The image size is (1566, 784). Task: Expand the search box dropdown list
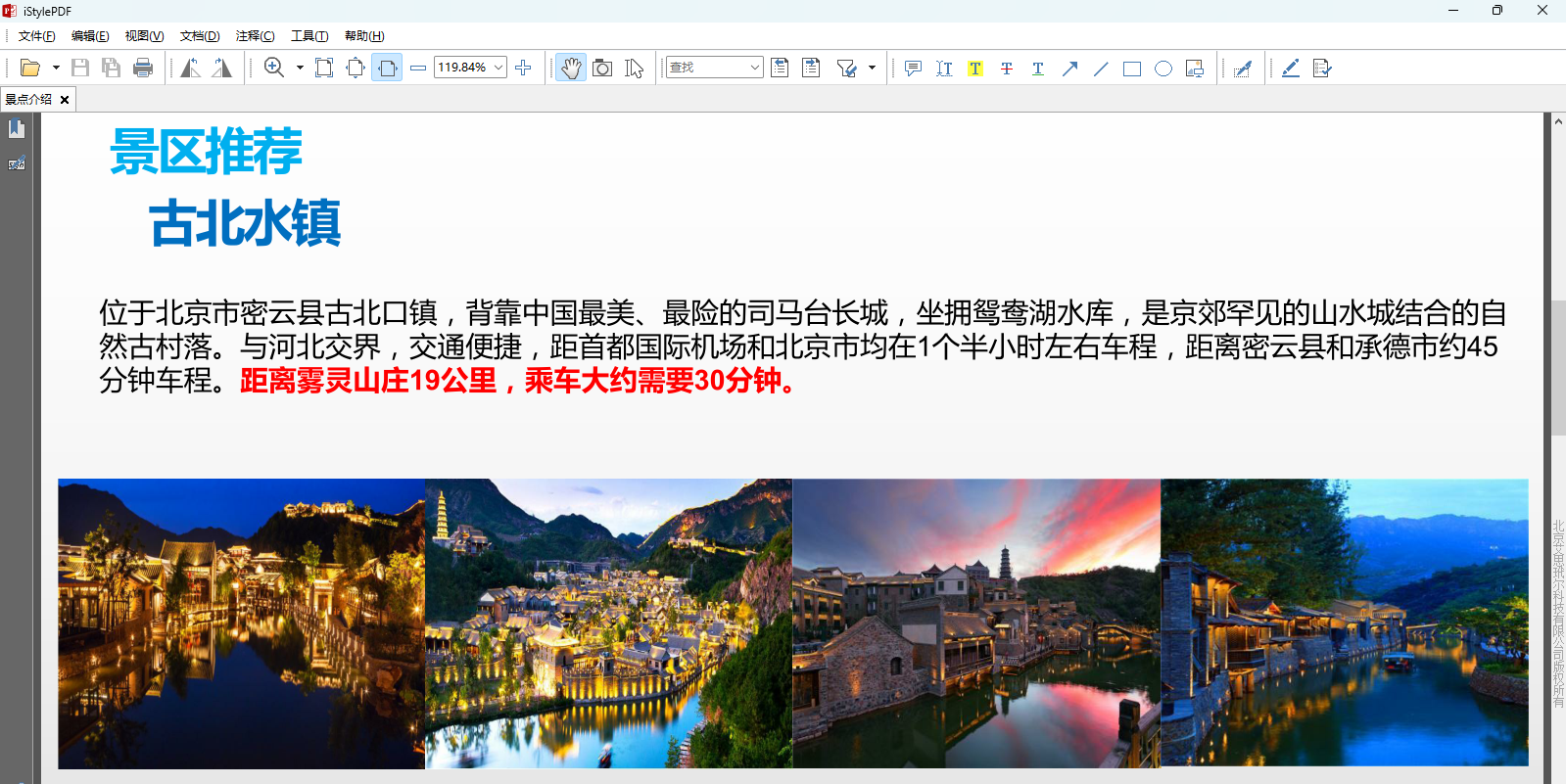coord(754,68)
